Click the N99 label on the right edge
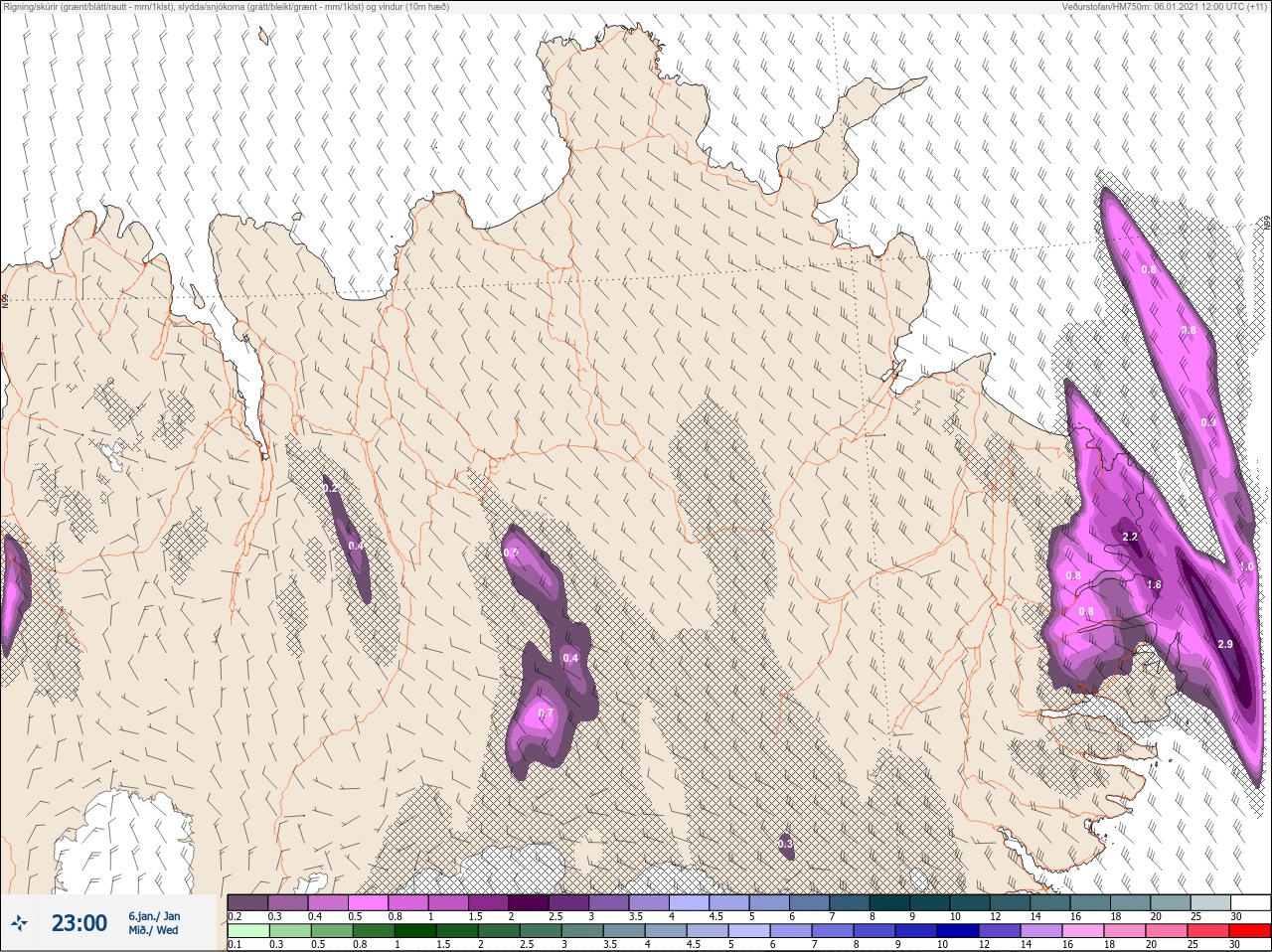The height and width of the screenshot is (952, 1272). coord(1267,225)
